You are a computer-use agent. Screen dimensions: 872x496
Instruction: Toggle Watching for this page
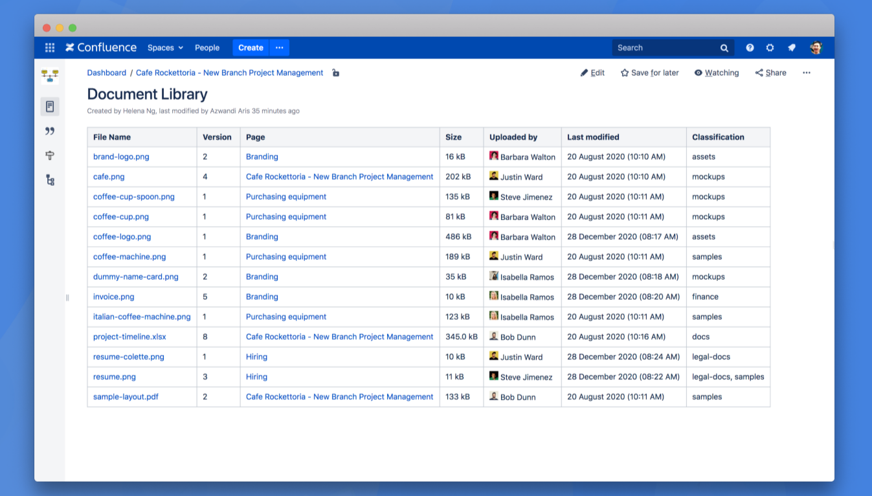pos(716,73)
